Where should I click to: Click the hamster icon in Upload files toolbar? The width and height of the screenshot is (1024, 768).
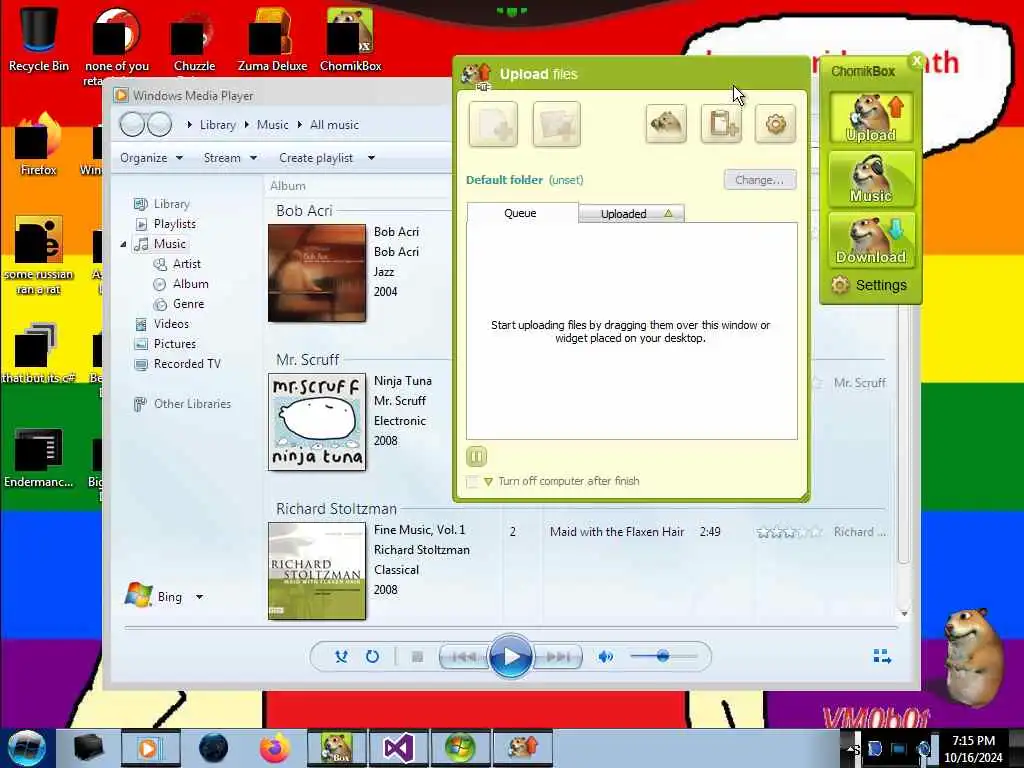pyautogui.click(x=665, y=123)
